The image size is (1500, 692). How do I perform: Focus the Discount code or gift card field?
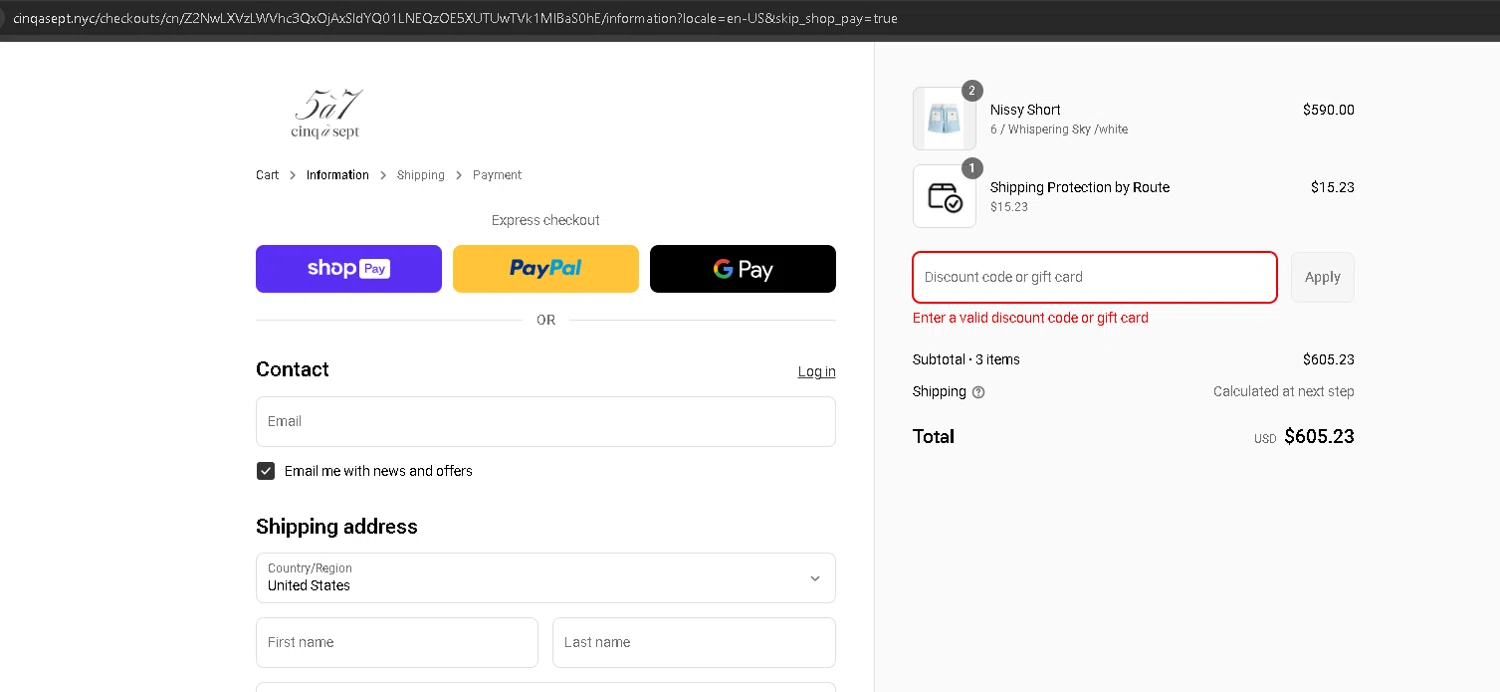[1095, 277]
